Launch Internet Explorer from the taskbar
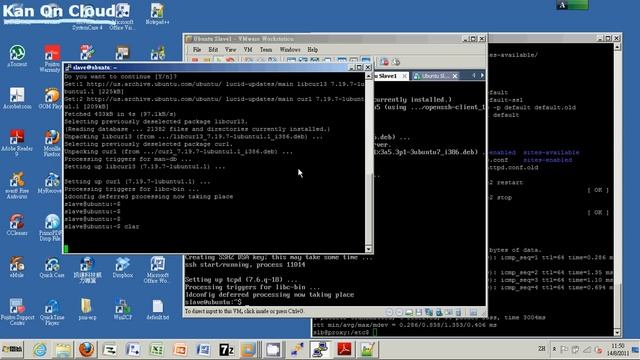This screenshot has height=360, width=640. tap(40, 349)
